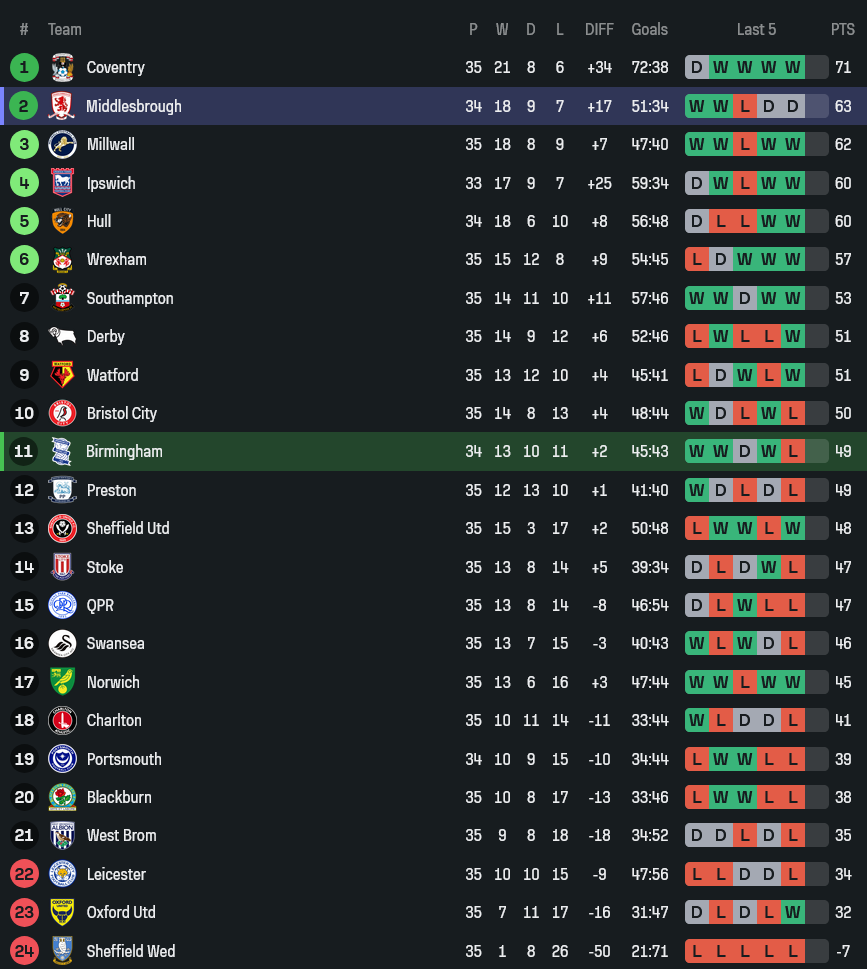Open the Birmingham team link
Viewport: 867px width, 969px height.
[x=124, y=451]
